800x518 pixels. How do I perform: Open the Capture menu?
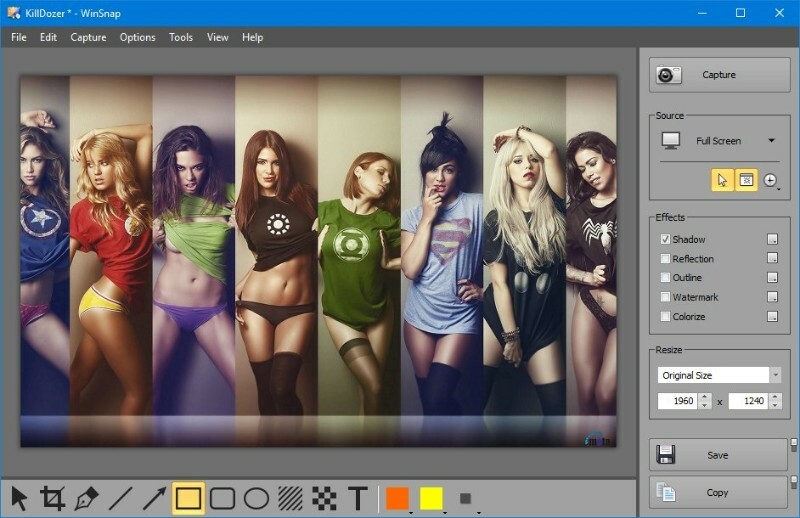(88, 37)
